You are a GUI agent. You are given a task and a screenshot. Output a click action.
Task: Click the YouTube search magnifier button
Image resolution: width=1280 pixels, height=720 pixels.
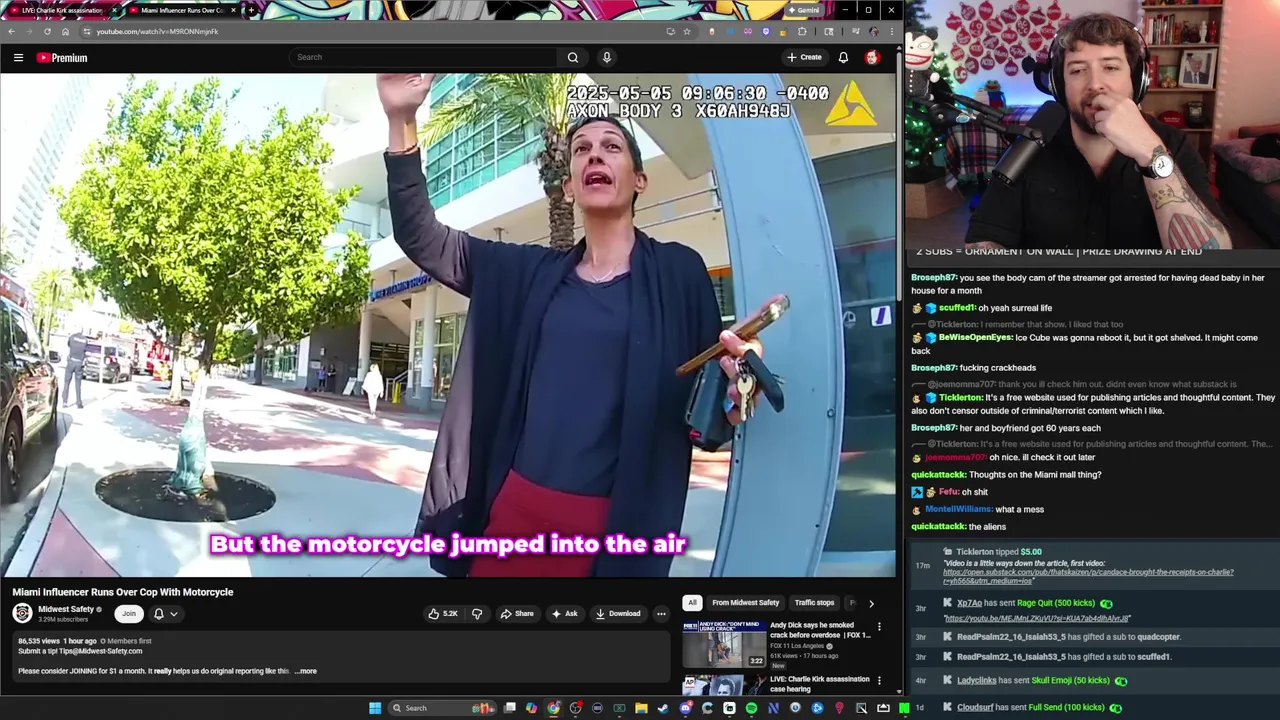pos(573,57)
